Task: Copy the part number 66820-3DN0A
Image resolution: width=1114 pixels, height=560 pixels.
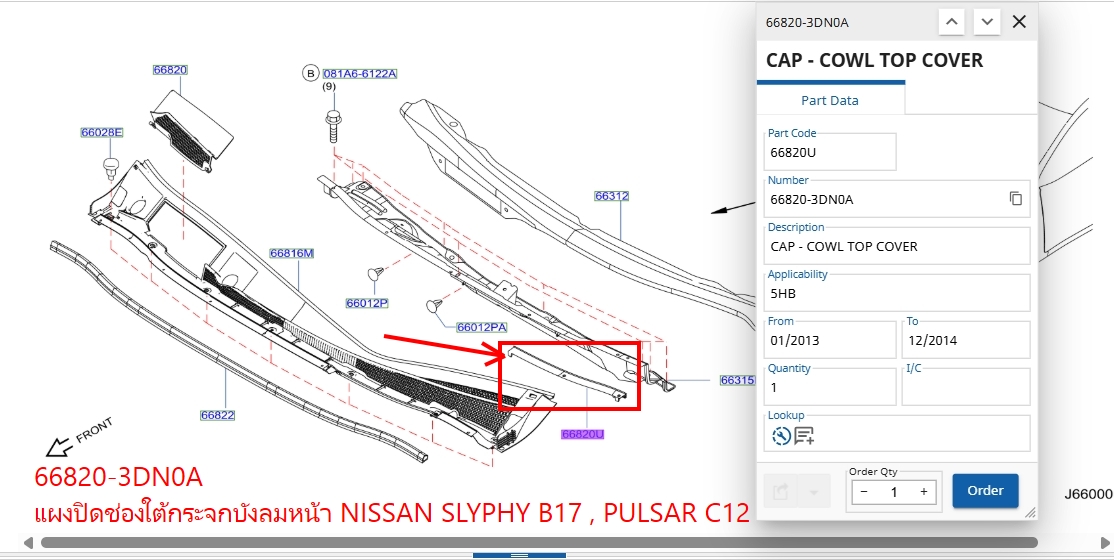Action: (x=1016, y=199)
